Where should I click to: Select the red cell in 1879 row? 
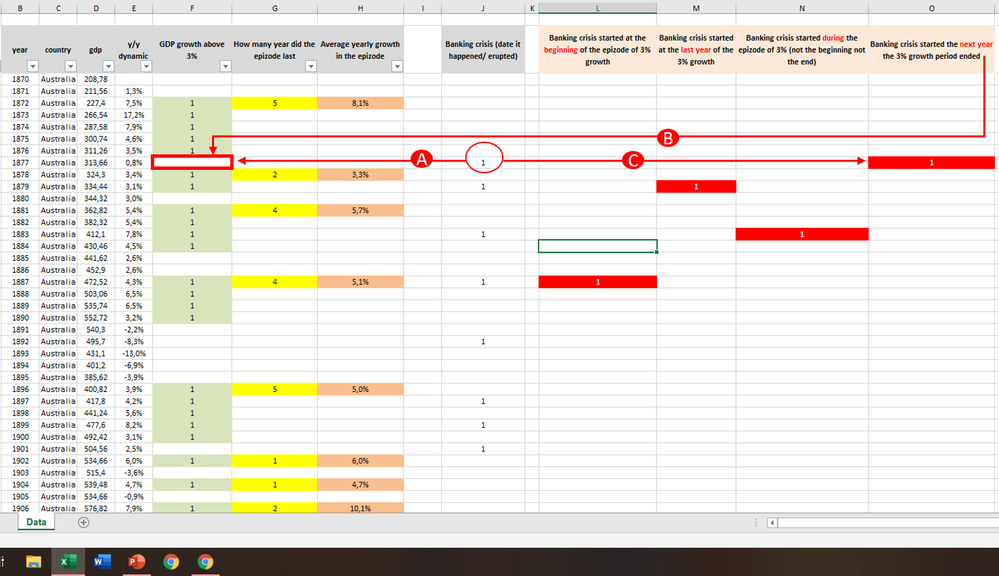(x=696, y=187)
